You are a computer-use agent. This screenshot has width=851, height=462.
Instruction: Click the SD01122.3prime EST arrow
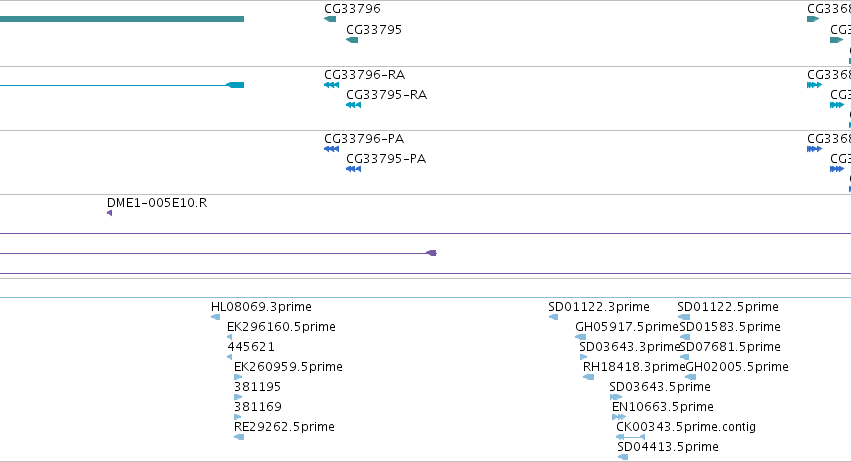[554, 317]
